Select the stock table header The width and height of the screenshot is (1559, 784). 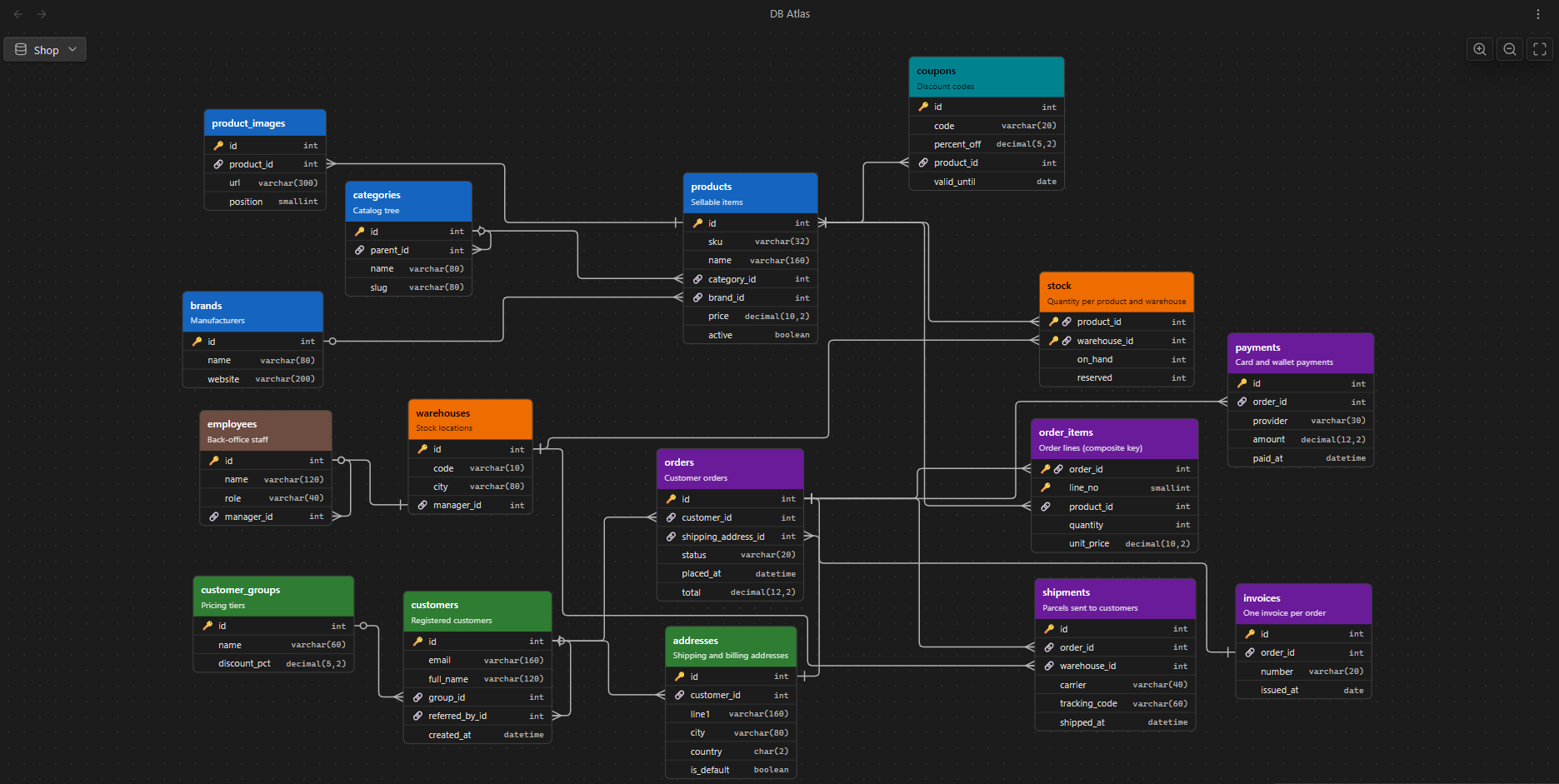tap(1117, 292)
